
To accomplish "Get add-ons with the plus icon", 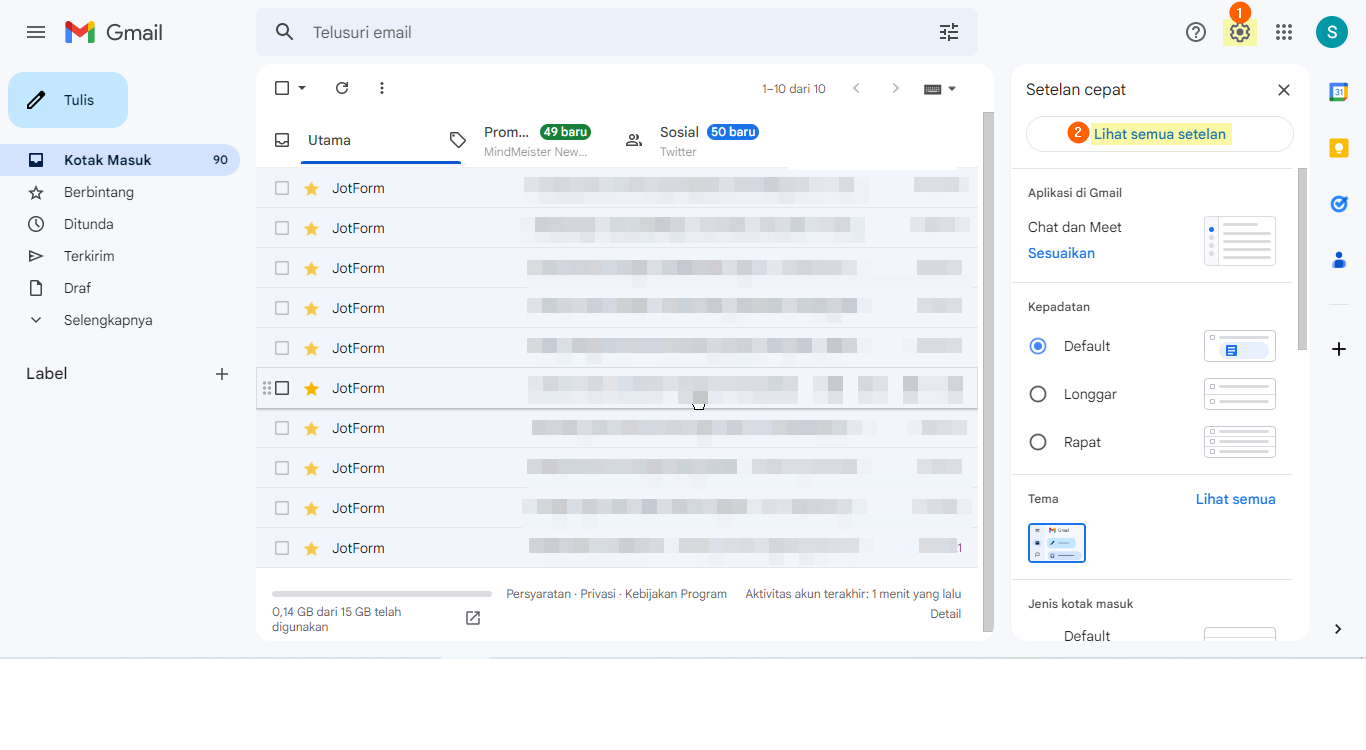I will (x=1339, y=349).
